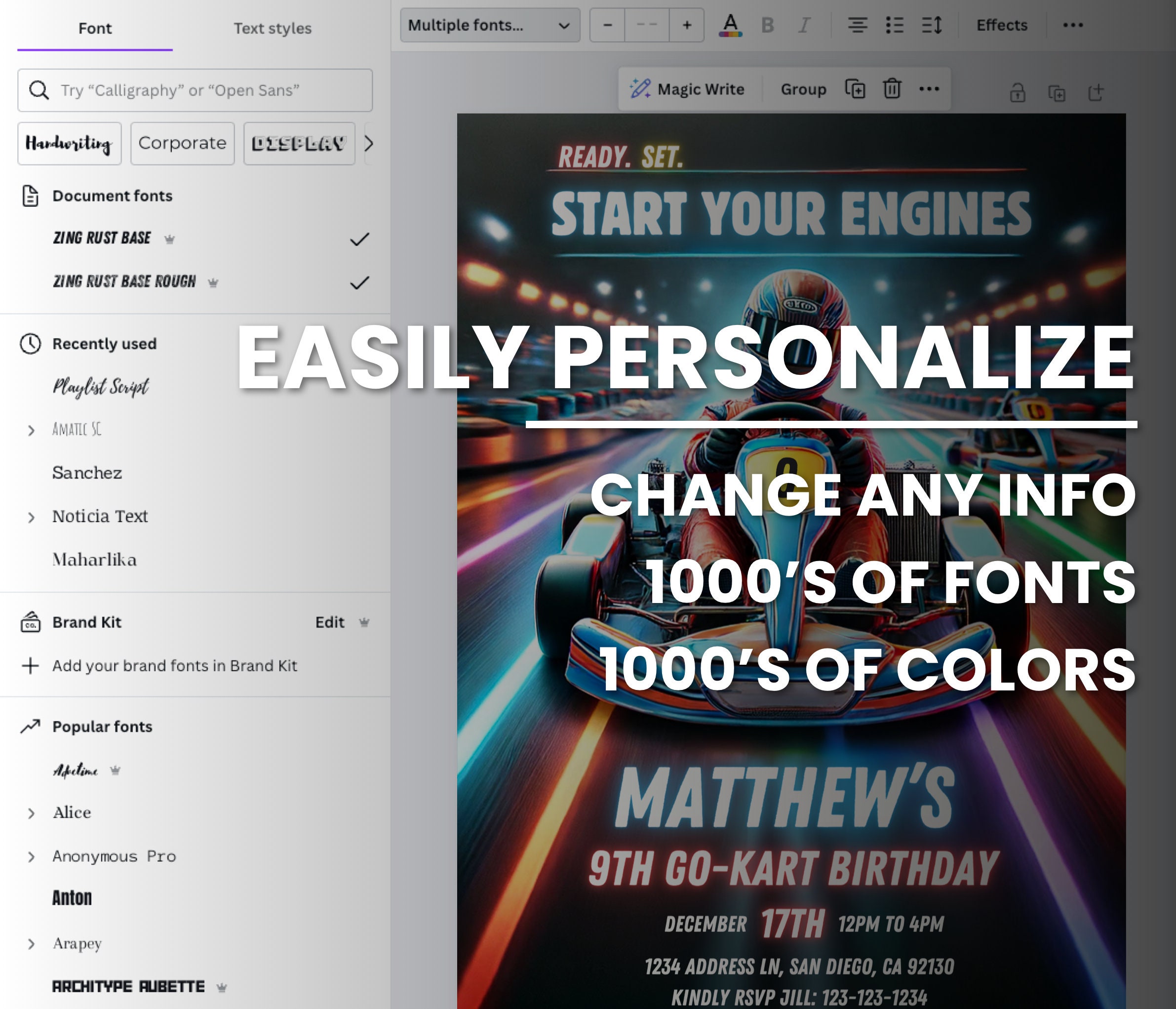This screenshot has height=1009, width=1176.
Task: Click the font search input field
Action: coord(195,90)
